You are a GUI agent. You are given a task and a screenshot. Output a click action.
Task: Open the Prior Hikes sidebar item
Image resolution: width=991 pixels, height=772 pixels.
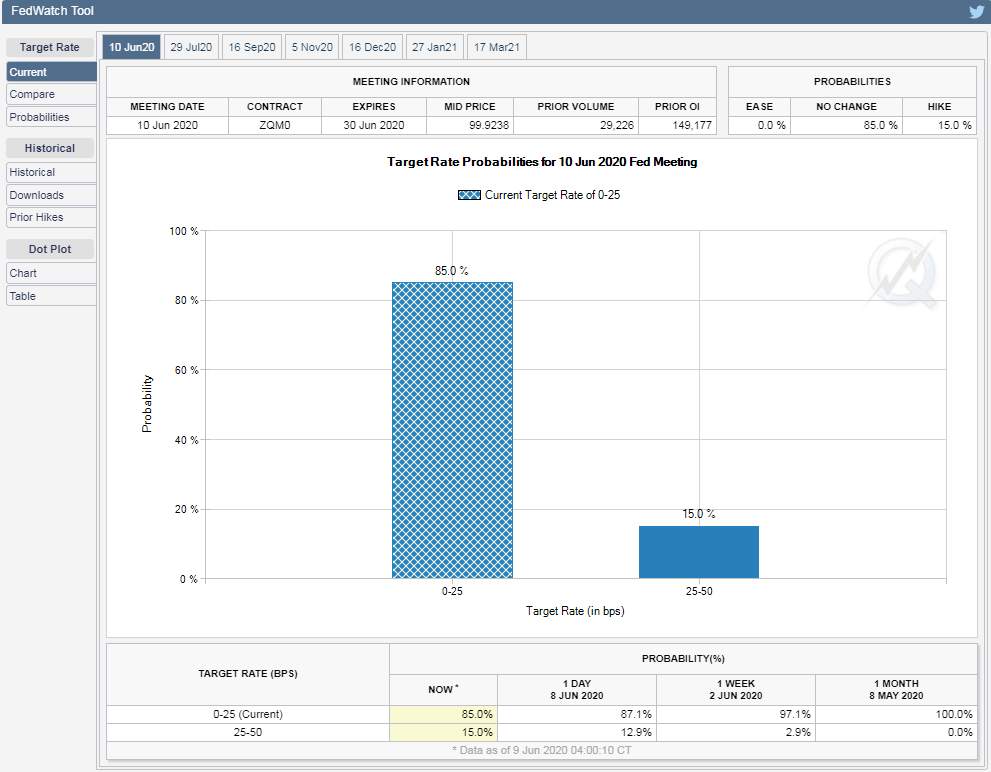51,217
